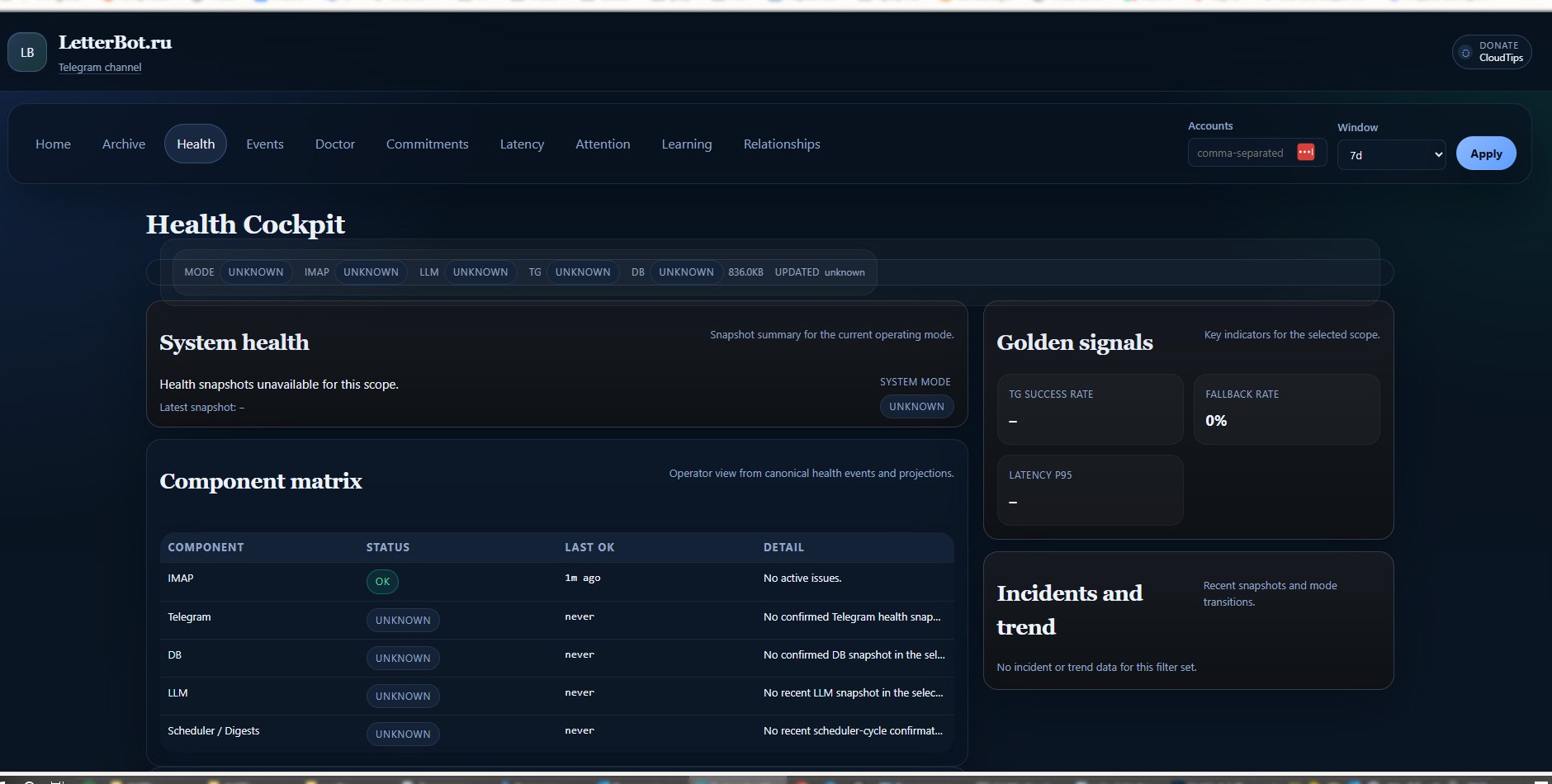Switch to the Health tab

[x=195, y=144]
